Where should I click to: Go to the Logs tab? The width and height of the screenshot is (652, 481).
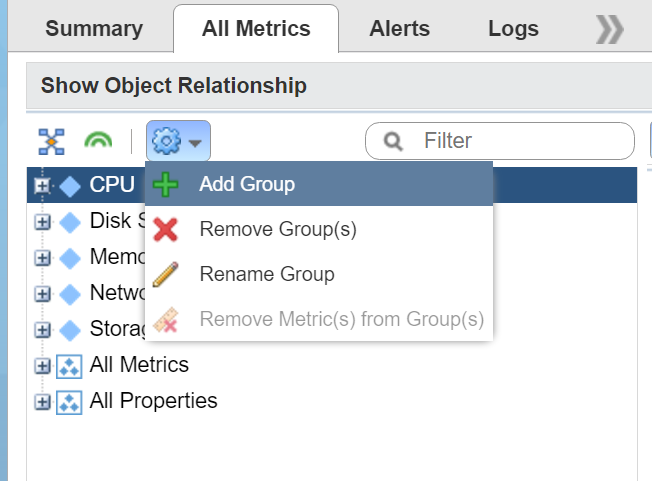coord(513,29)
